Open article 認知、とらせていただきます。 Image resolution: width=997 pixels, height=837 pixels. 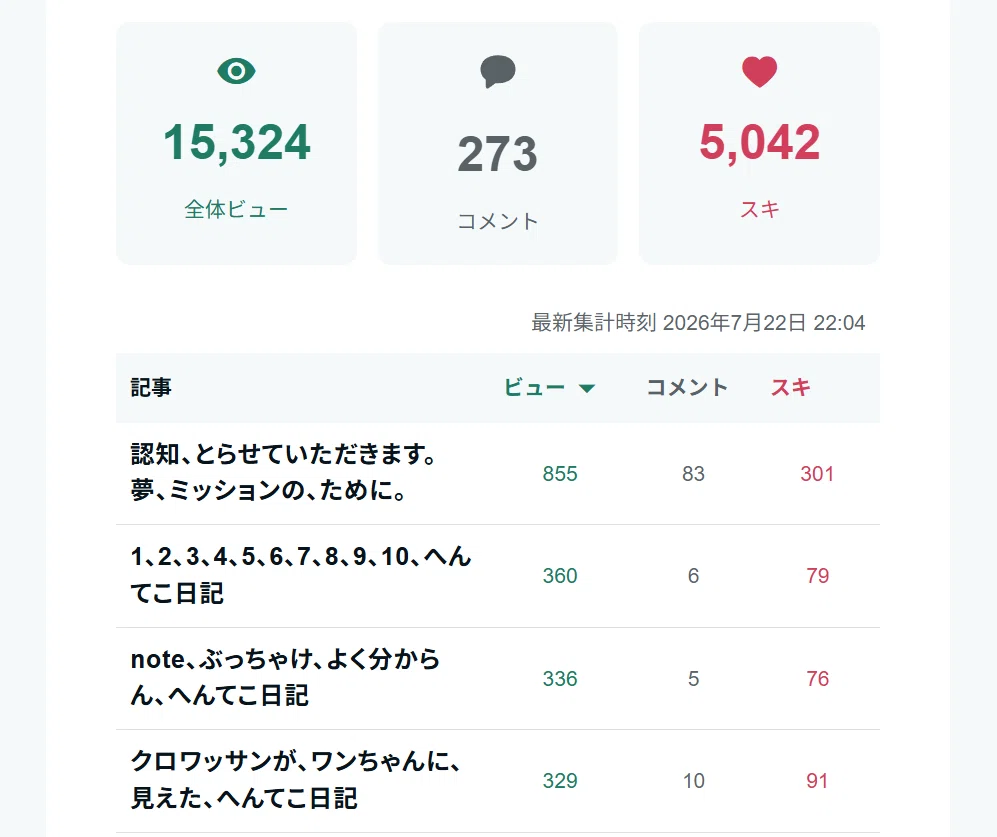point(284,473)
